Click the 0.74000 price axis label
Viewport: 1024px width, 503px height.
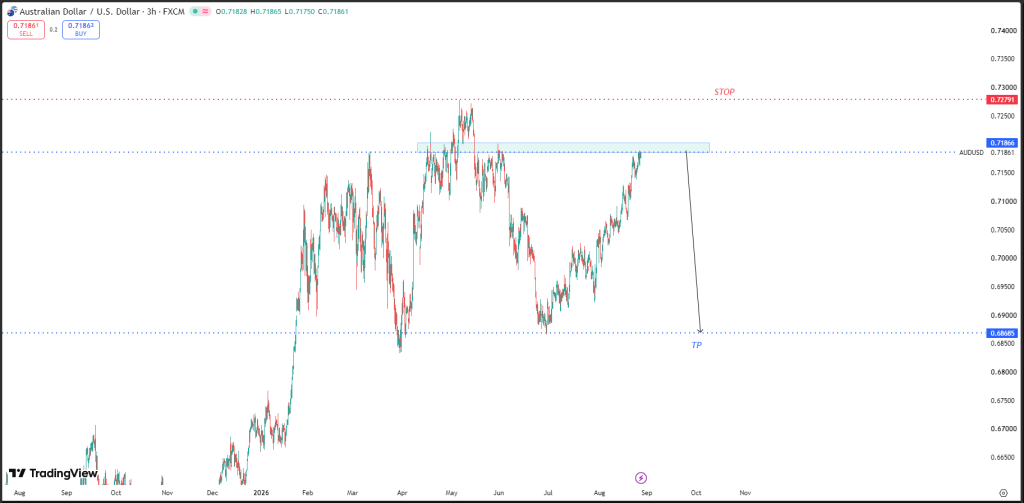pyautogui.click(x=1003, y=30)
